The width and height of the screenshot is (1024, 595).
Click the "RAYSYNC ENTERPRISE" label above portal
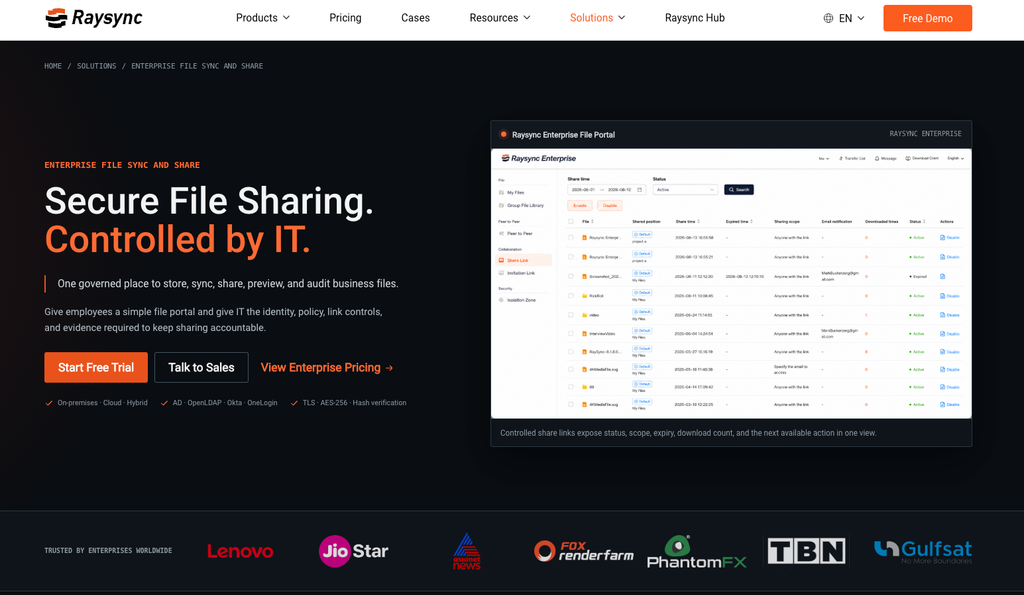click(x=925, y=134)
